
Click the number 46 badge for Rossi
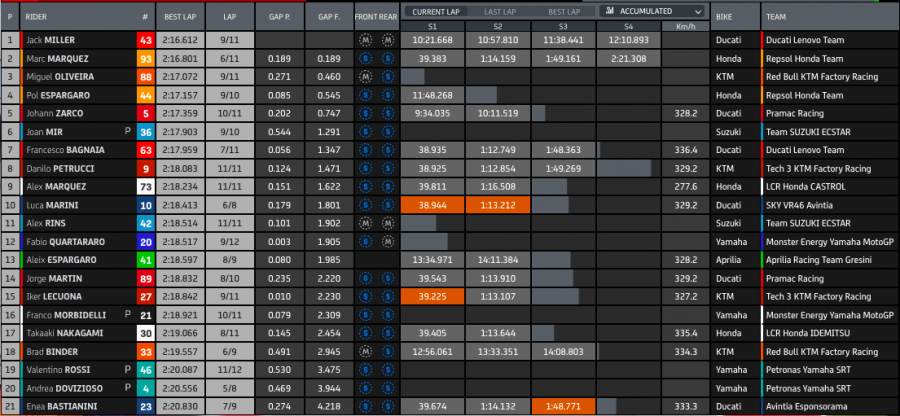coord(146,370)
